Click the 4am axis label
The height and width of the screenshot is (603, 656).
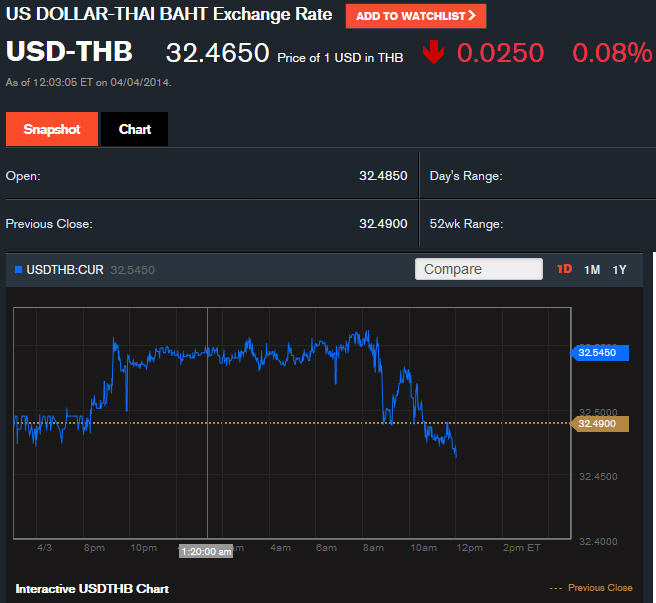click(x=280, y=548)
